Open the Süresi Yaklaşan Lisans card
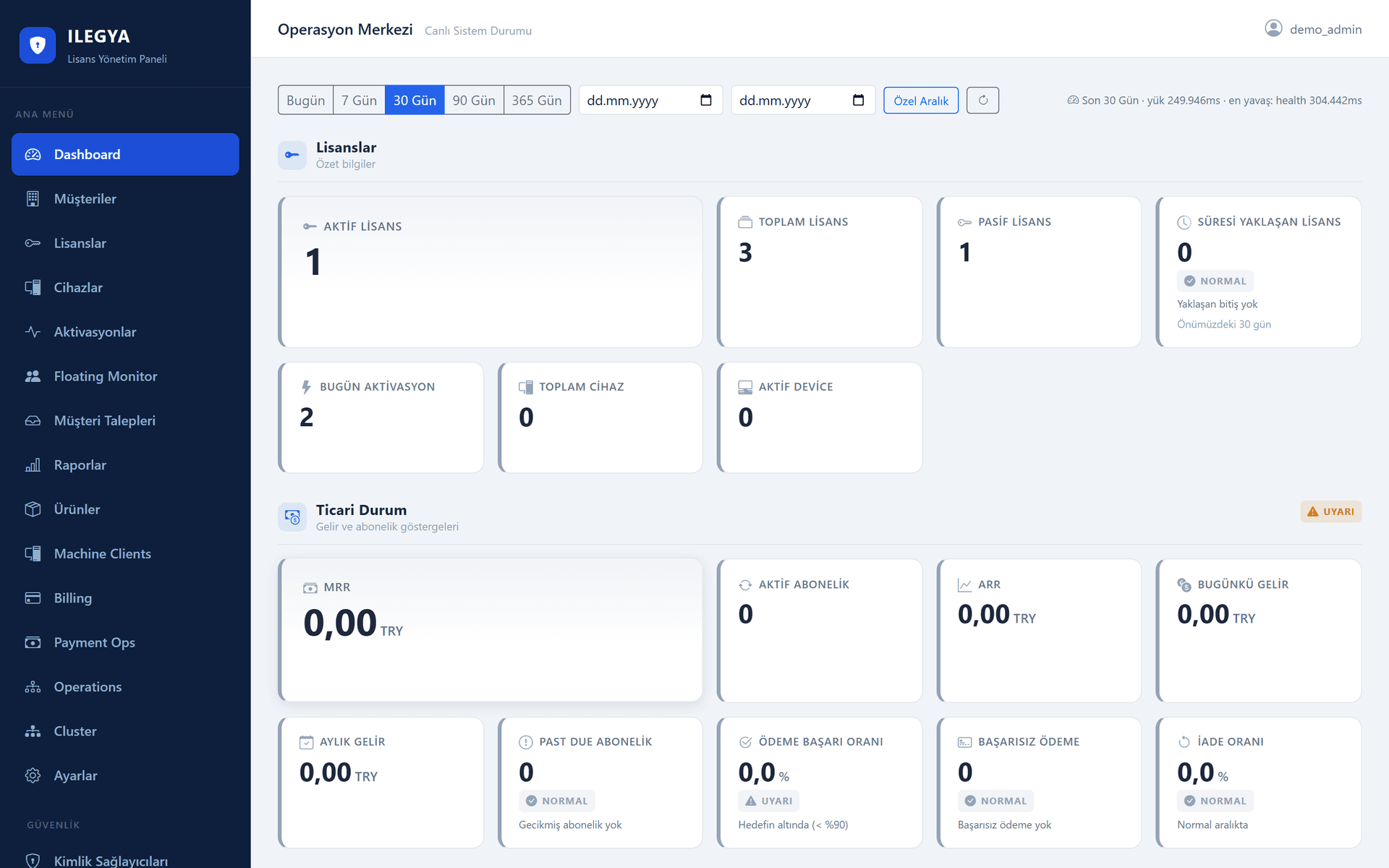 point(1259,272)
